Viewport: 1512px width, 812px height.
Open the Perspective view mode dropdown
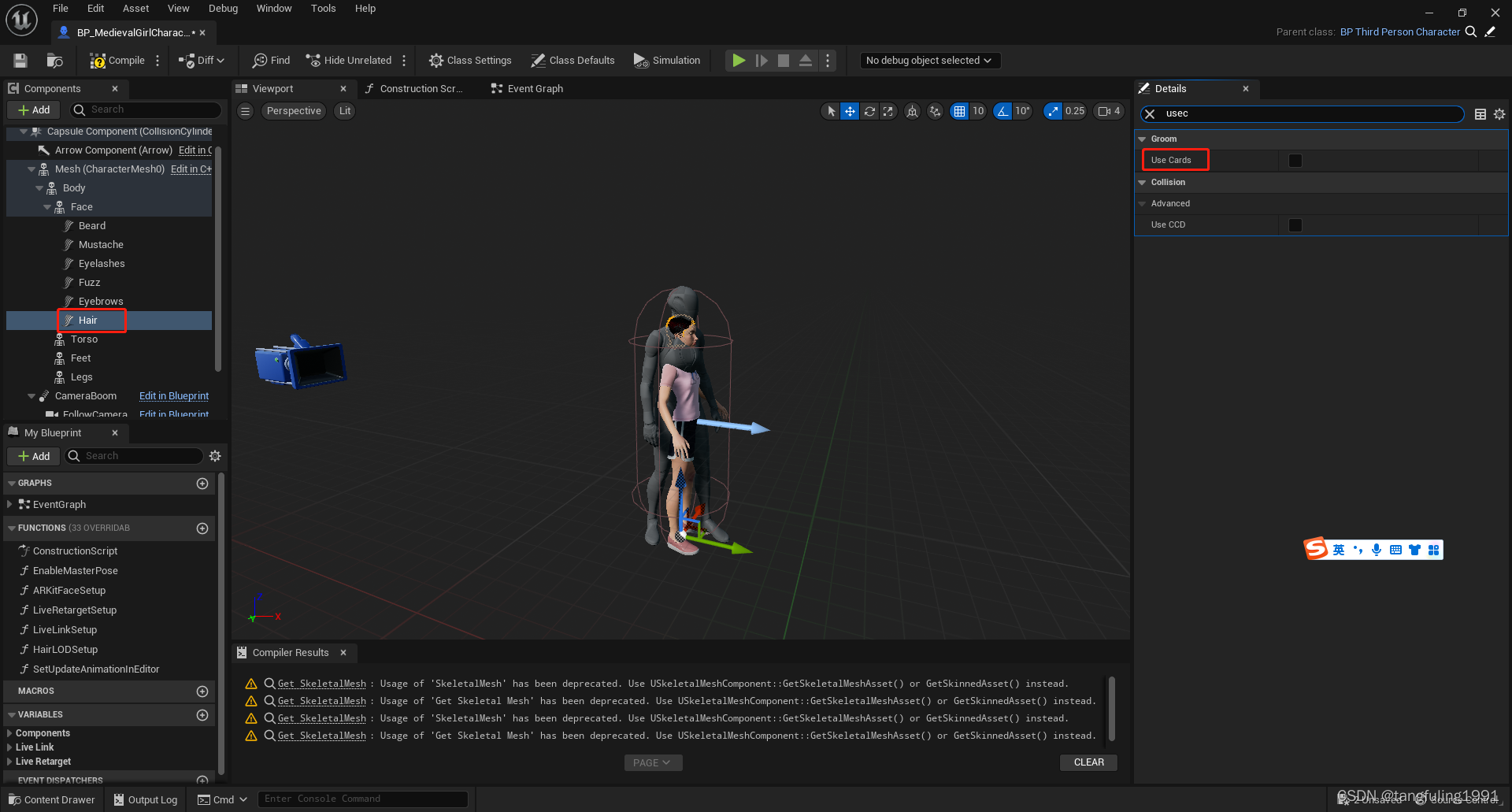[294, 111]
